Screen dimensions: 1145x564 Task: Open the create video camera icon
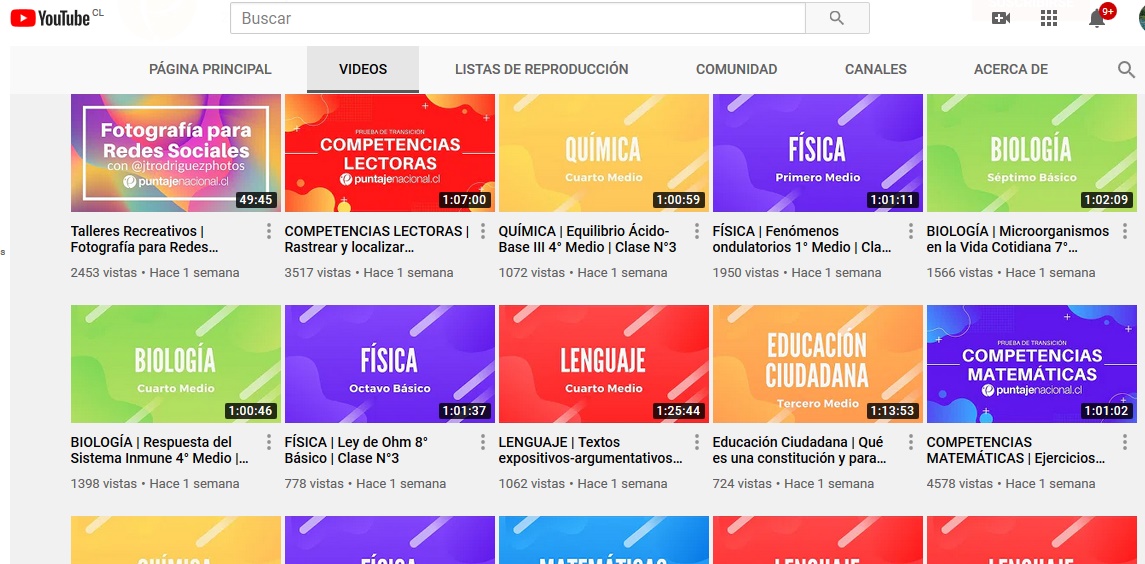pos(1001,18)
